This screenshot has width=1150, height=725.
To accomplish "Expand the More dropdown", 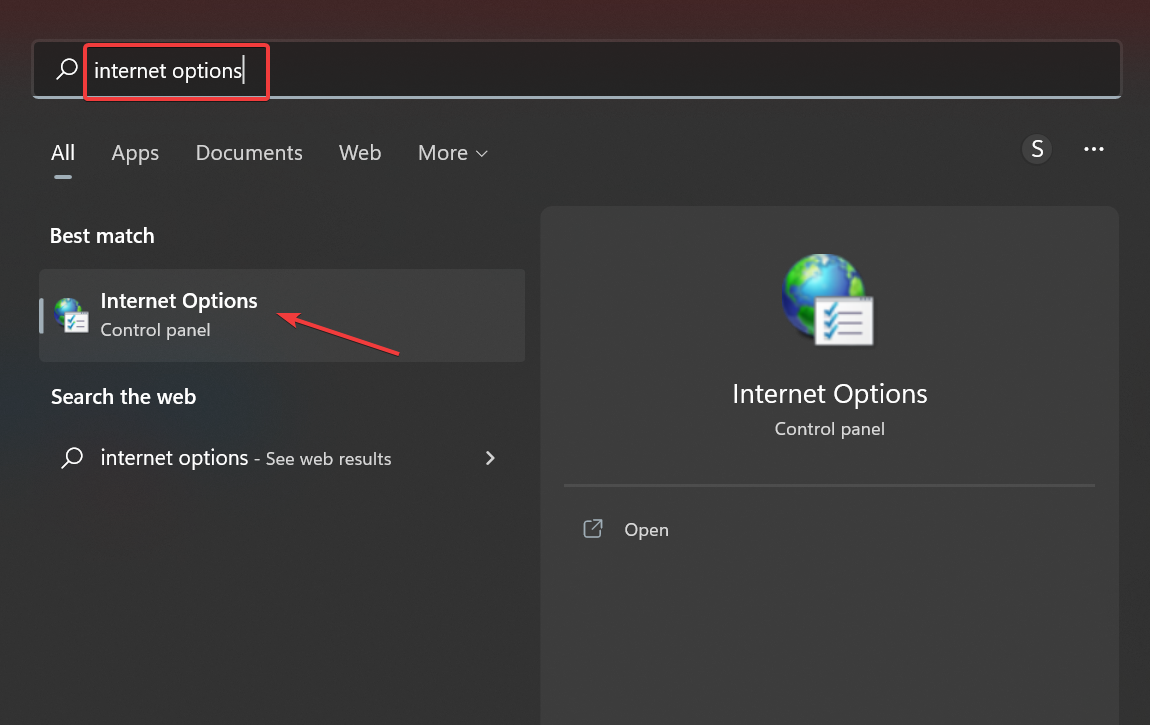I will click(x=453, y=152).
